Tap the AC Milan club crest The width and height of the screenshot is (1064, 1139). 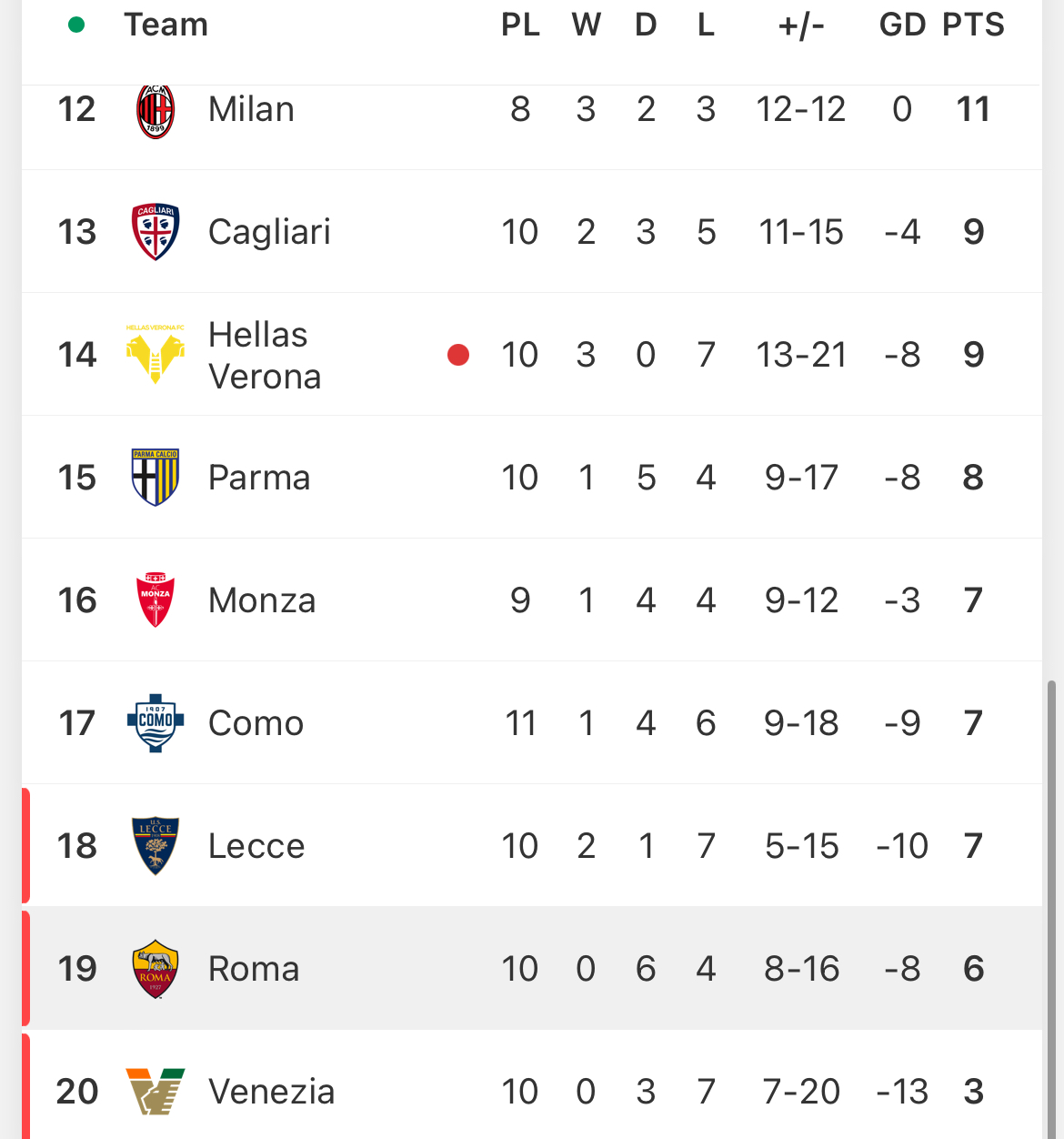156,111
